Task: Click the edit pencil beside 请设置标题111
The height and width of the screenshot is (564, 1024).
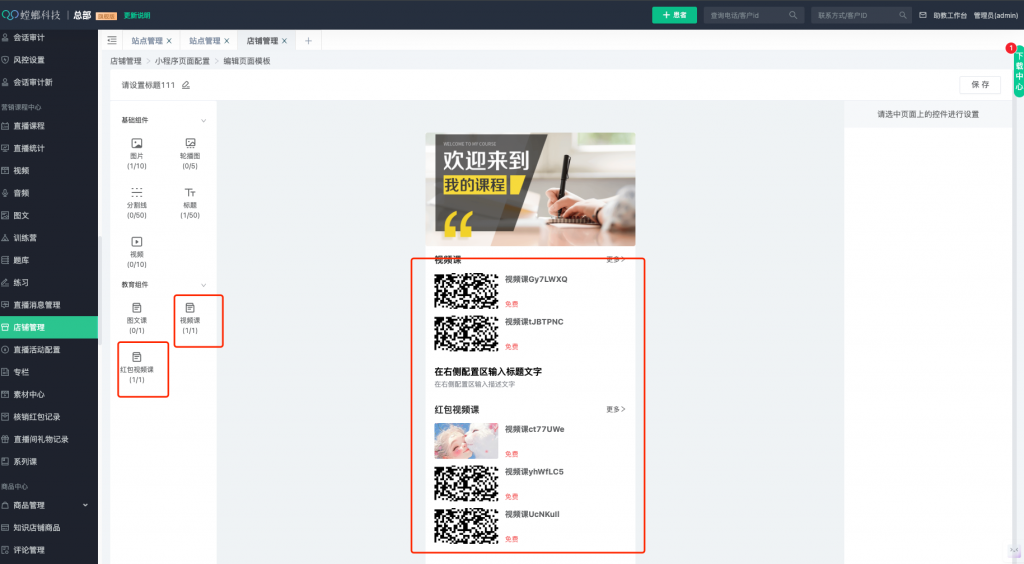Action: coord(185,85)
